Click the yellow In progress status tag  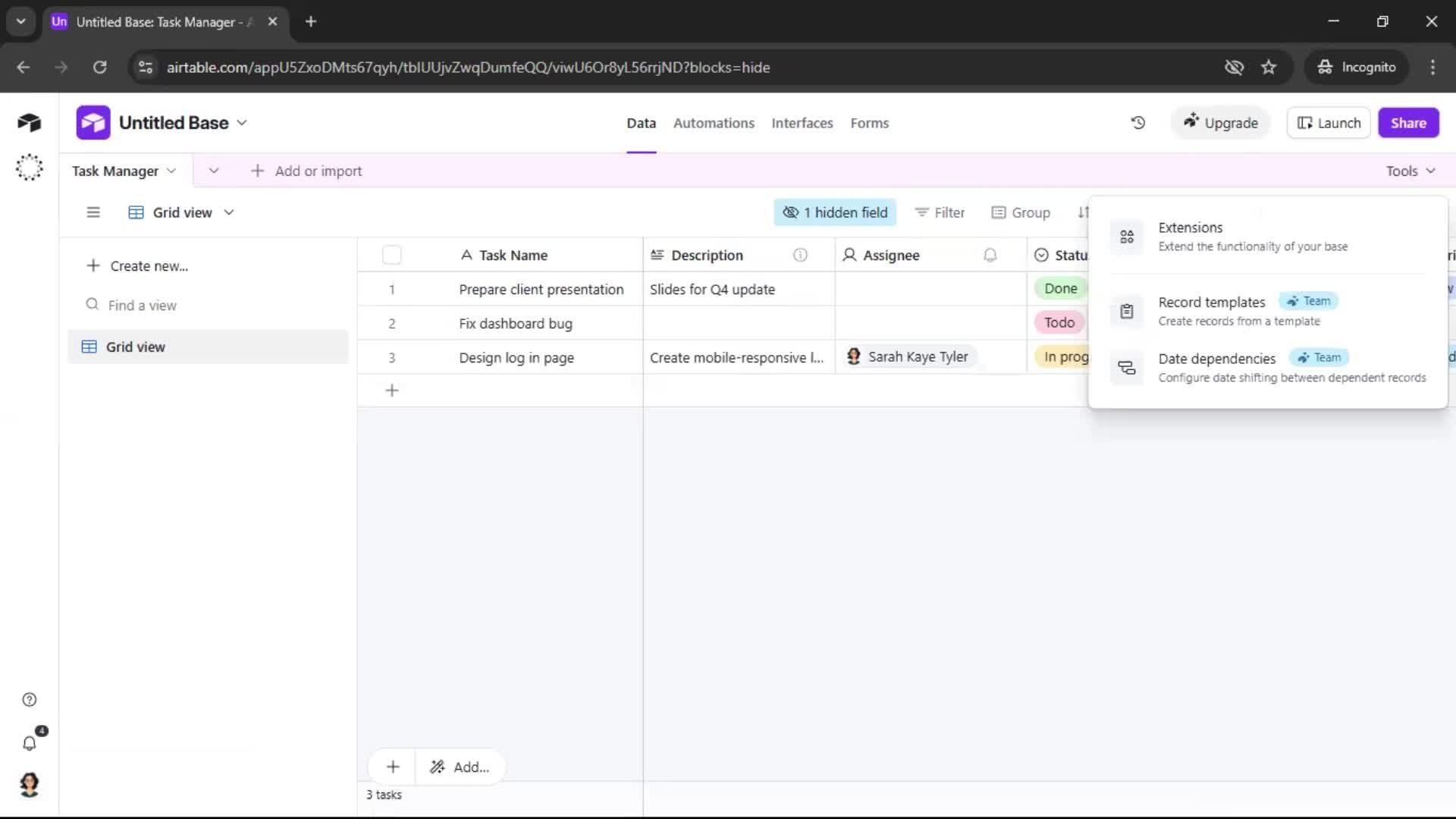point(1063,356)
